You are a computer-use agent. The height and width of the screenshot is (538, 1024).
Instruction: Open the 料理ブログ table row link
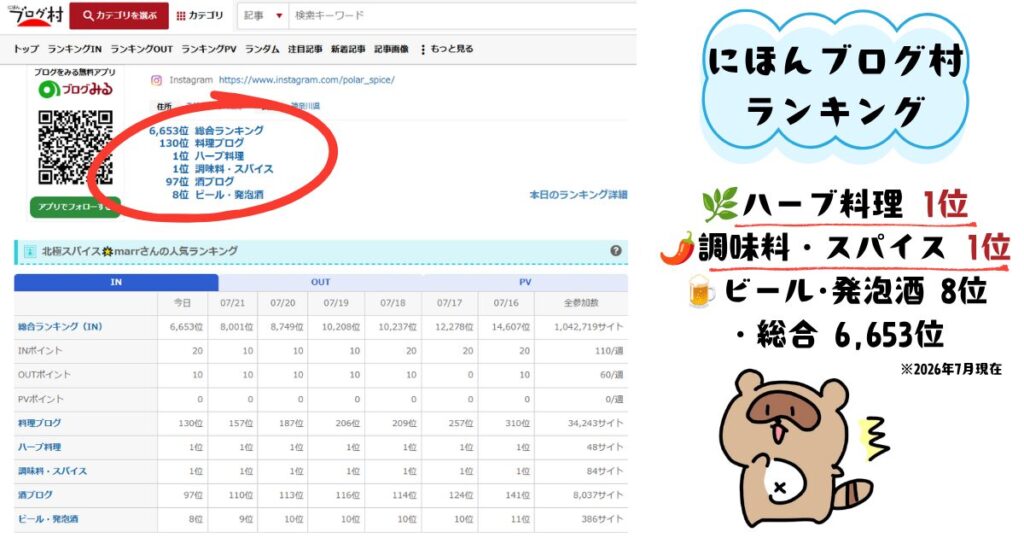(39, 423)
